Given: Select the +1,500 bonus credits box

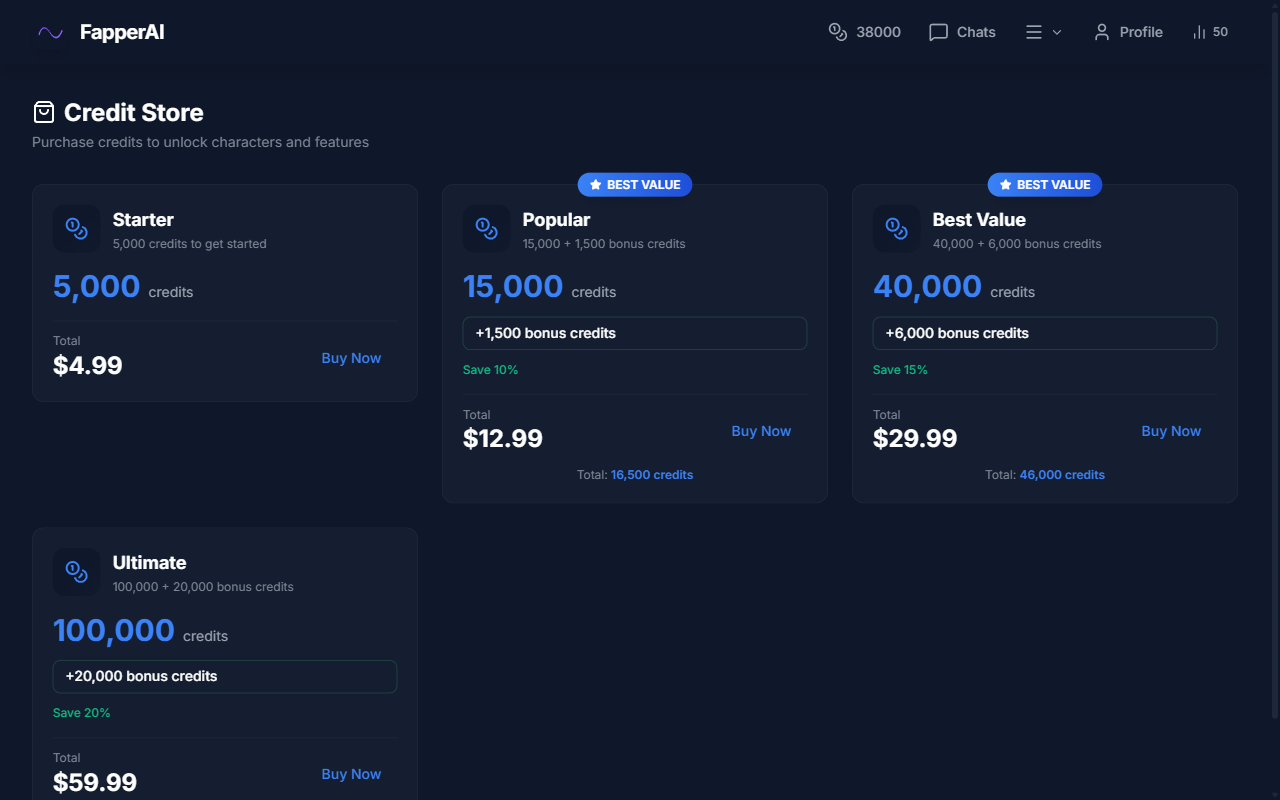Looking at the screenshot, I should click(634, 333).
